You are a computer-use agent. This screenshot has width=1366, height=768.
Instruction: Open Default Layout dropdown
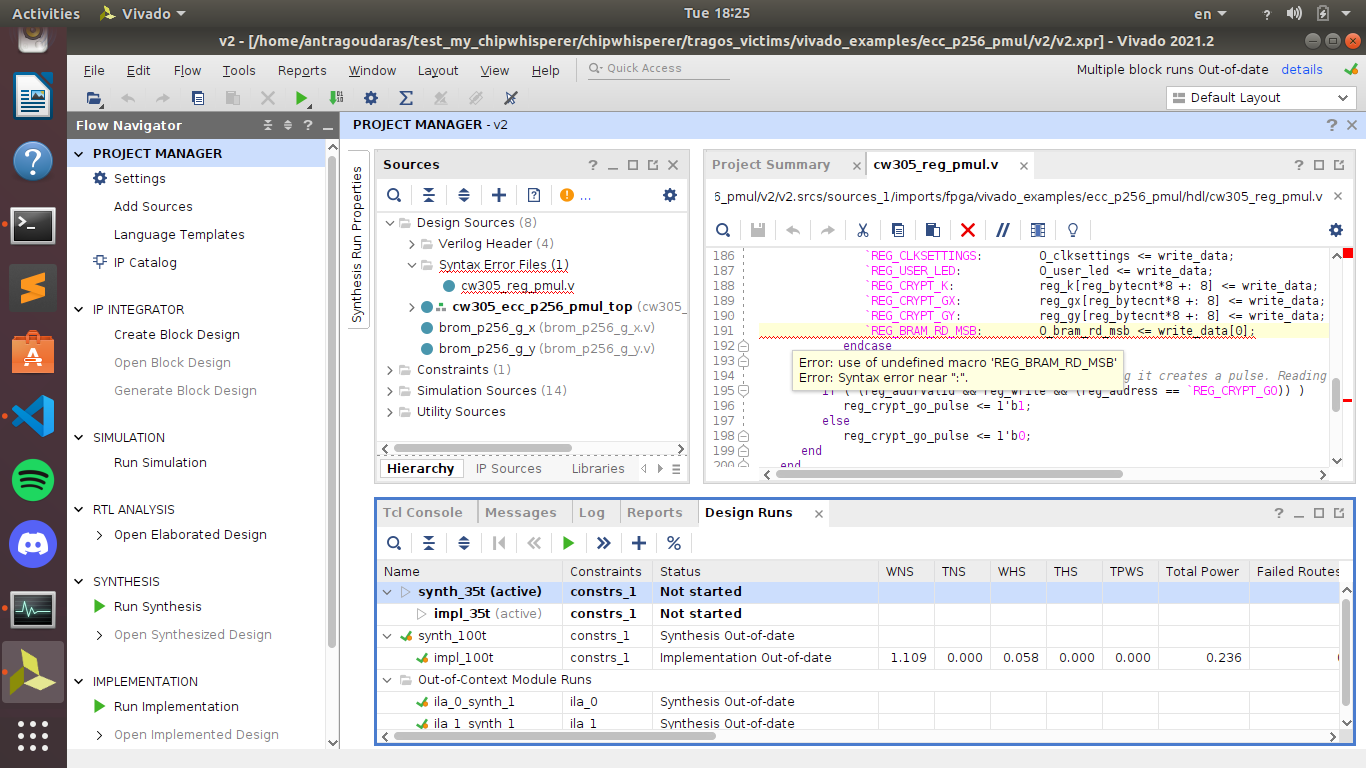[x=1261, y=98]
